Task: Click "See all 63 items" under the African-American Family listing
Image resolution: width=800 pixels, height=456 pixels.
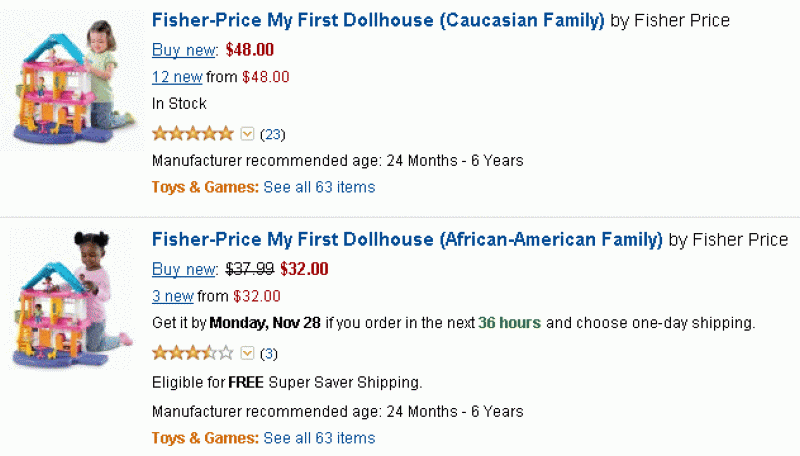Action: (x=319, y=438)
